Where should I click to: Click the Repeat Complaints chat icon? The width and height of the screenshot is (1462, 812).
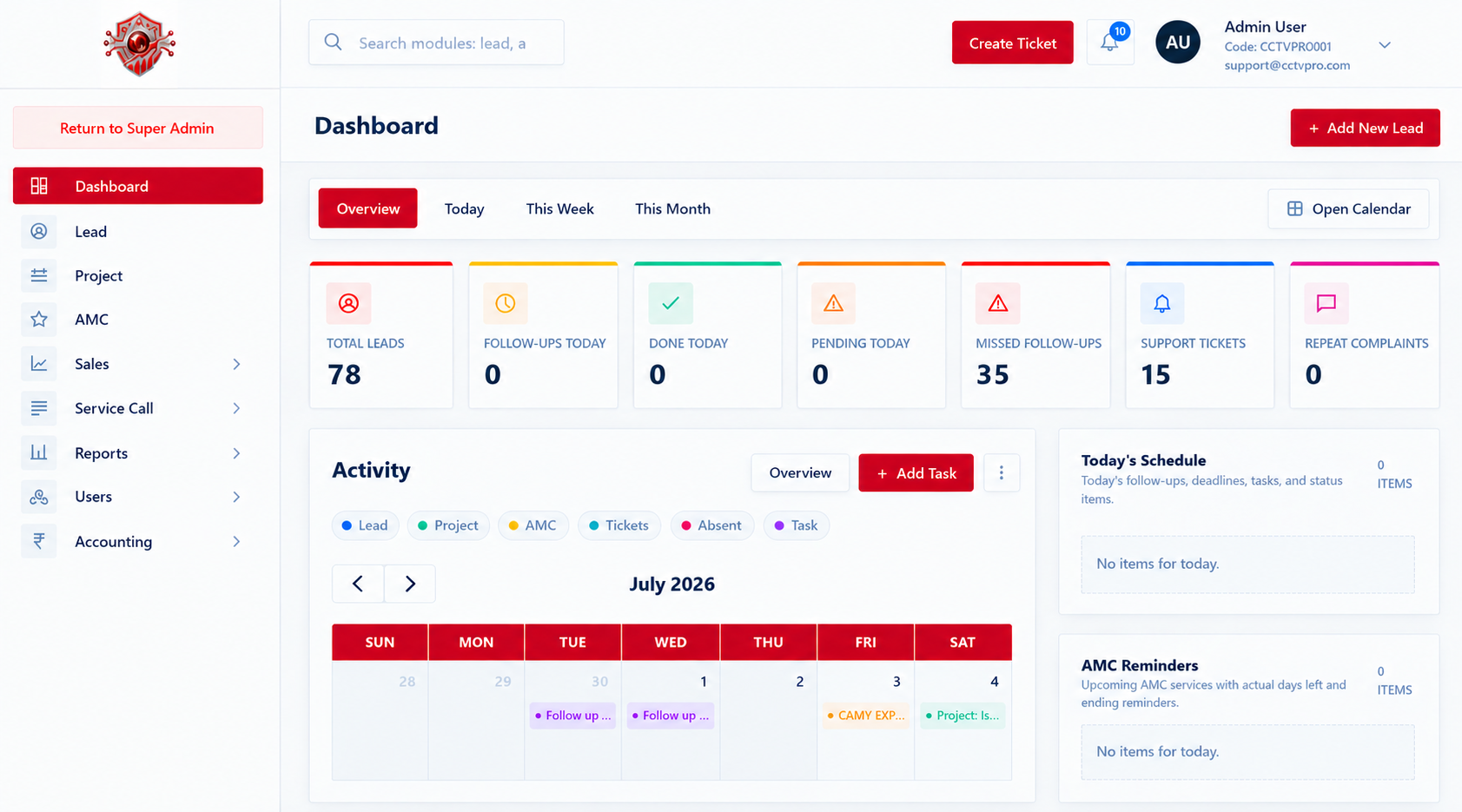coord(1326,303)
